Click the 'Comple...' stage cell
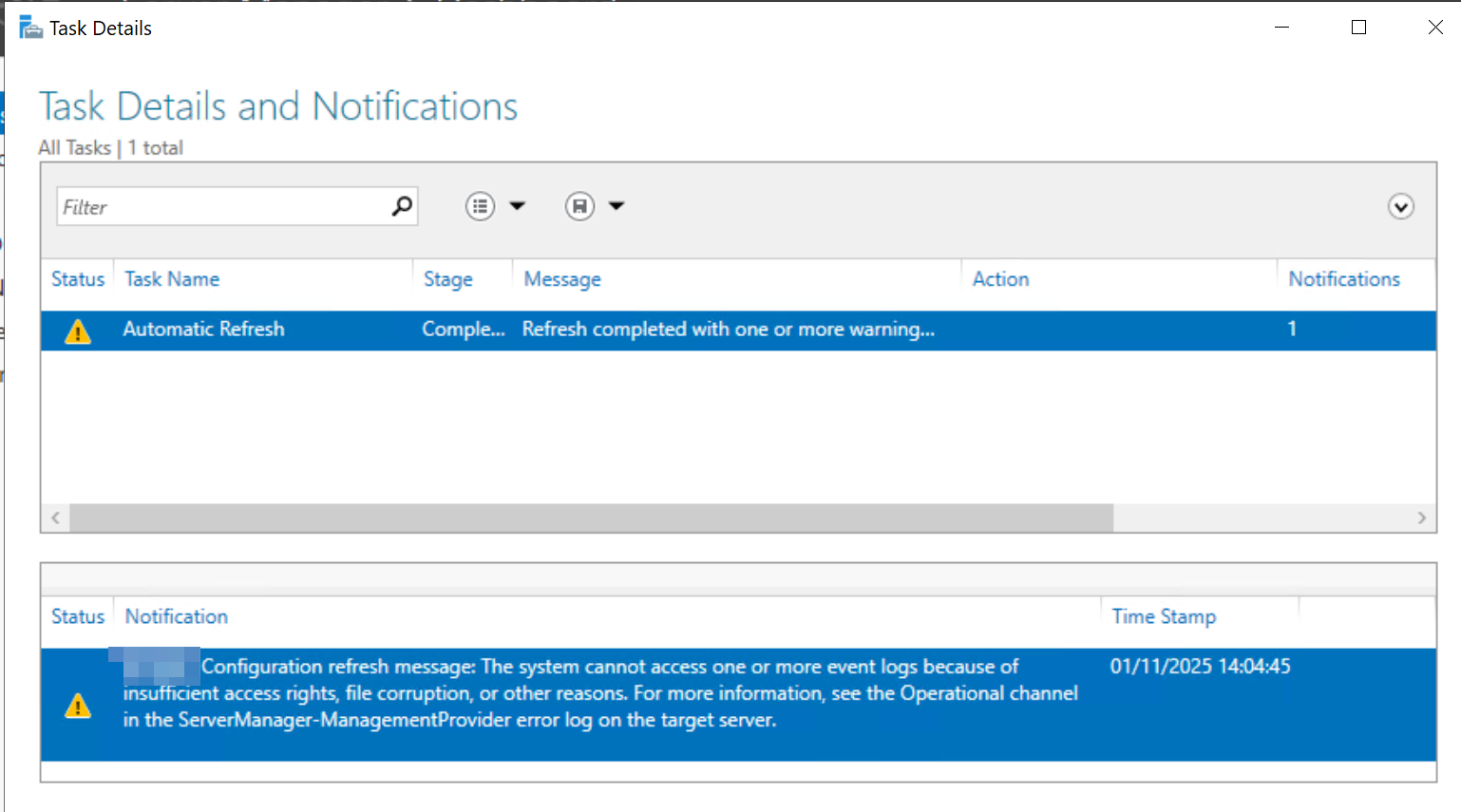1461x812 pixels. click(464, 330)
